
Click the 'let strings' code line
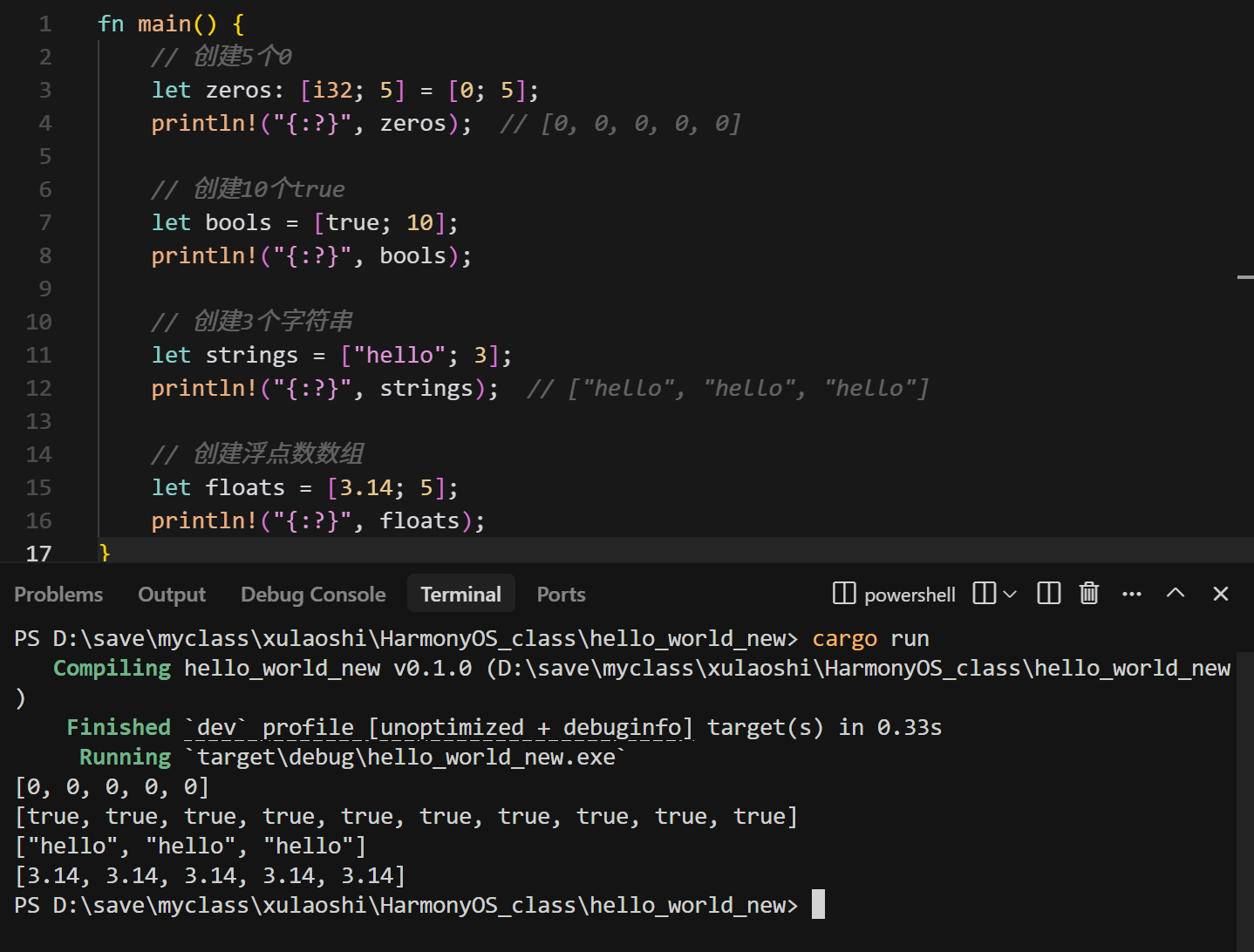(332, 356)
